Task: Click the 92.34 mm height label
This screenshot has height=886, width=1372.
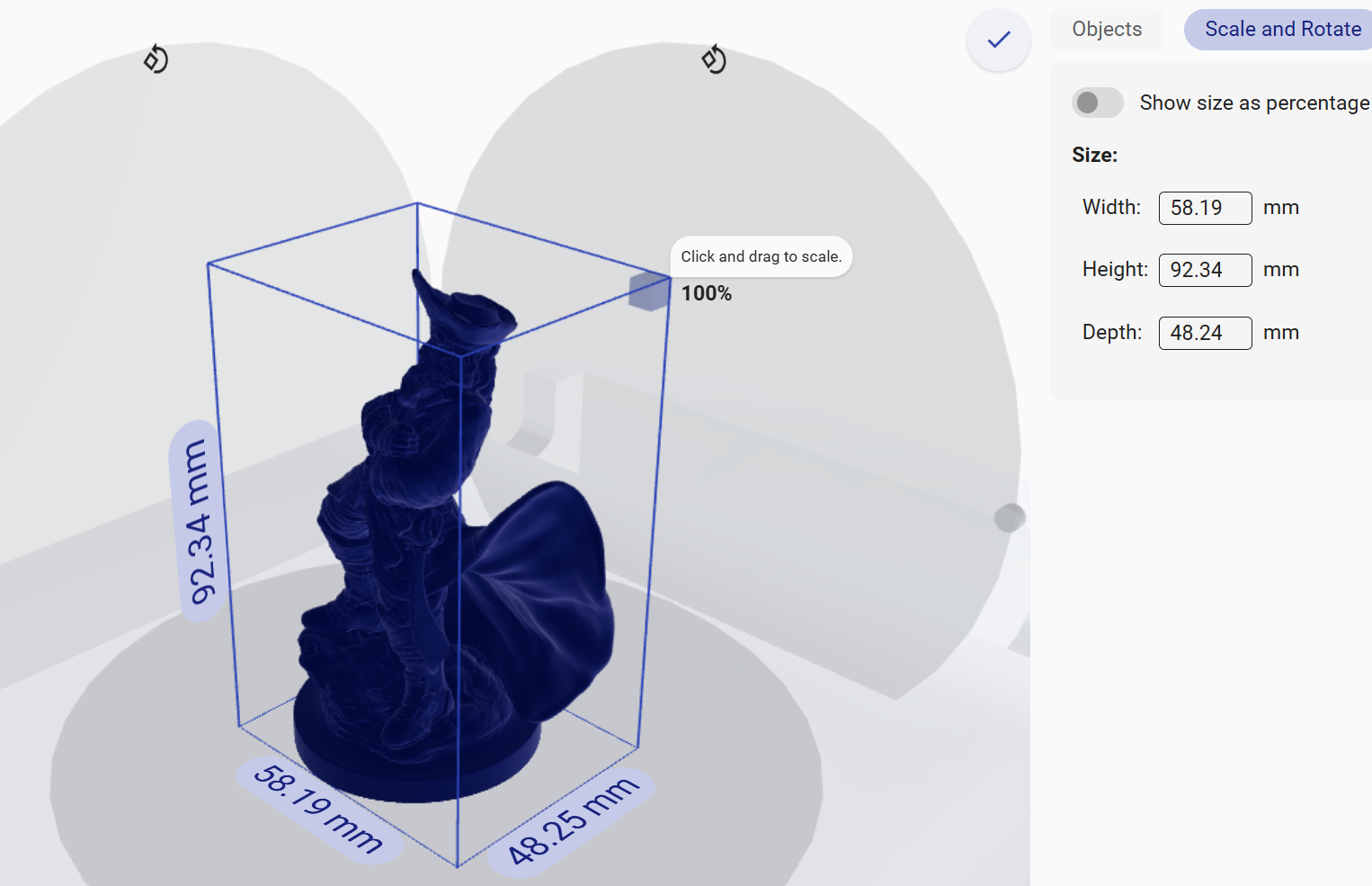Action: (198, 521)
